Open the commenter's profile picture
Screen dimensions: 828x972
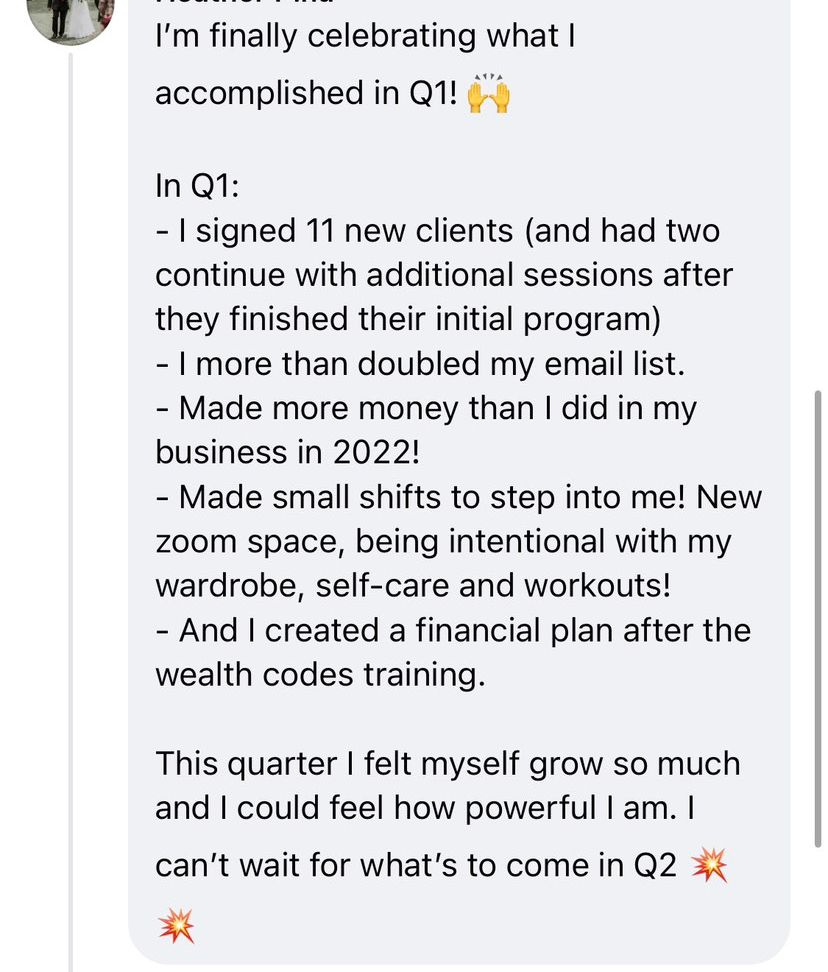[x=71, y=19]
